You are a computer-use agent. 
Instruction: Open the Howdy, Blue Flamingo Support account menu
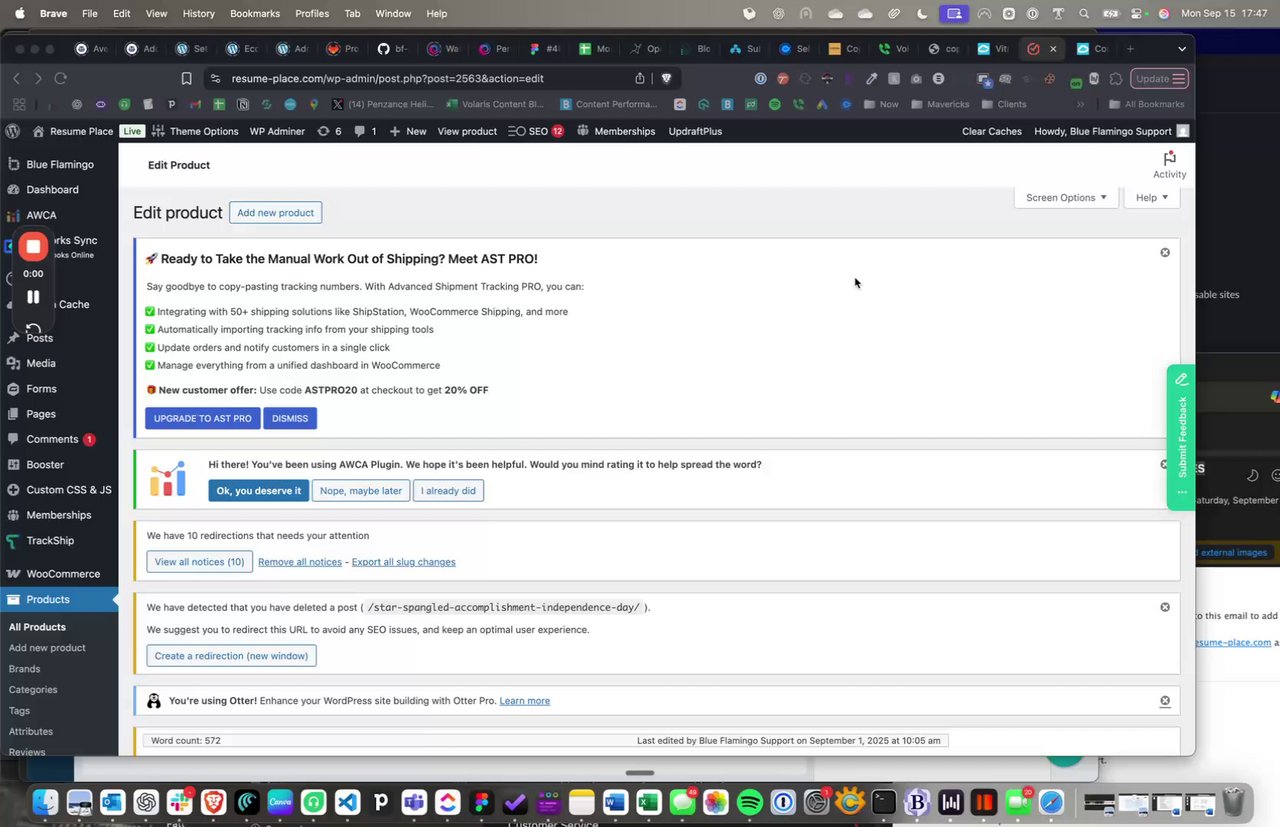click(1111, 131)
